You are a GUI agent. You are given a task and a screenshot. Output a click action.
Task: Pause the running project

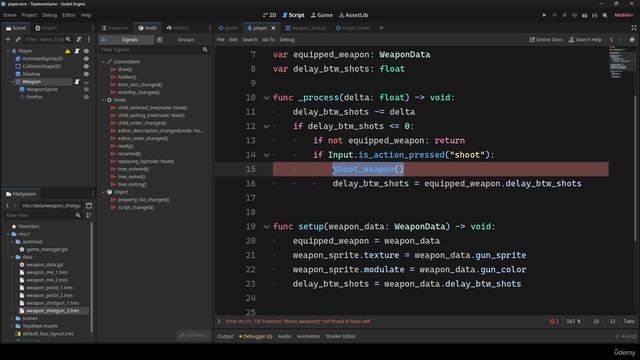554,15
